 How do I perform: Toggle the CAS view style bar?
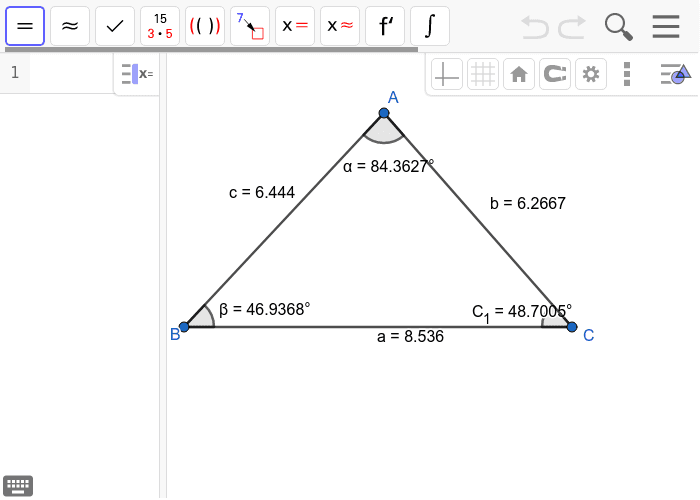click(137, 74)
